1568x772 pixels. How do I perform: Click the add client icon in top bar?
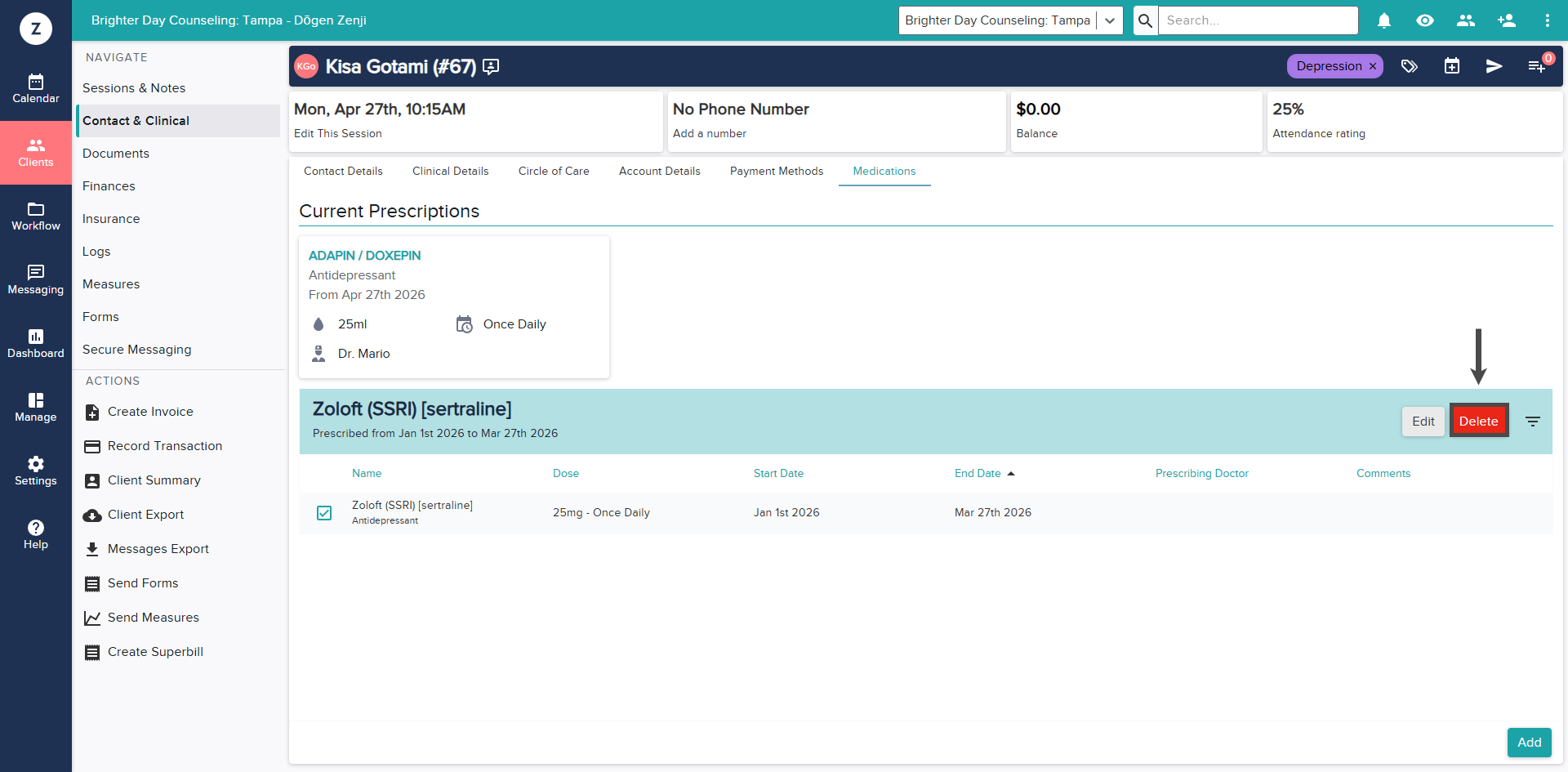1507,20
